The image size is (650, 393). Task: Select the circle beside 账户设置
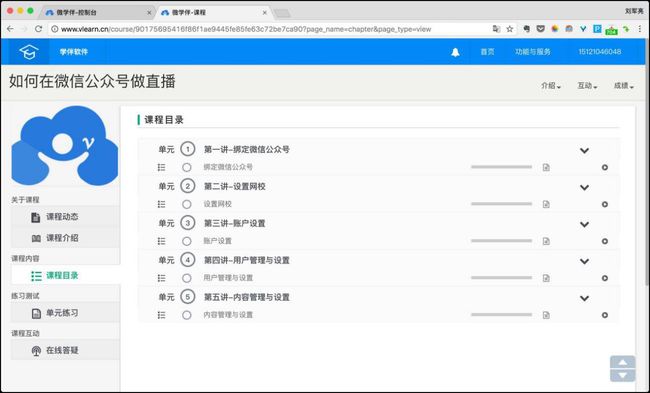click(x=187, y=241)
